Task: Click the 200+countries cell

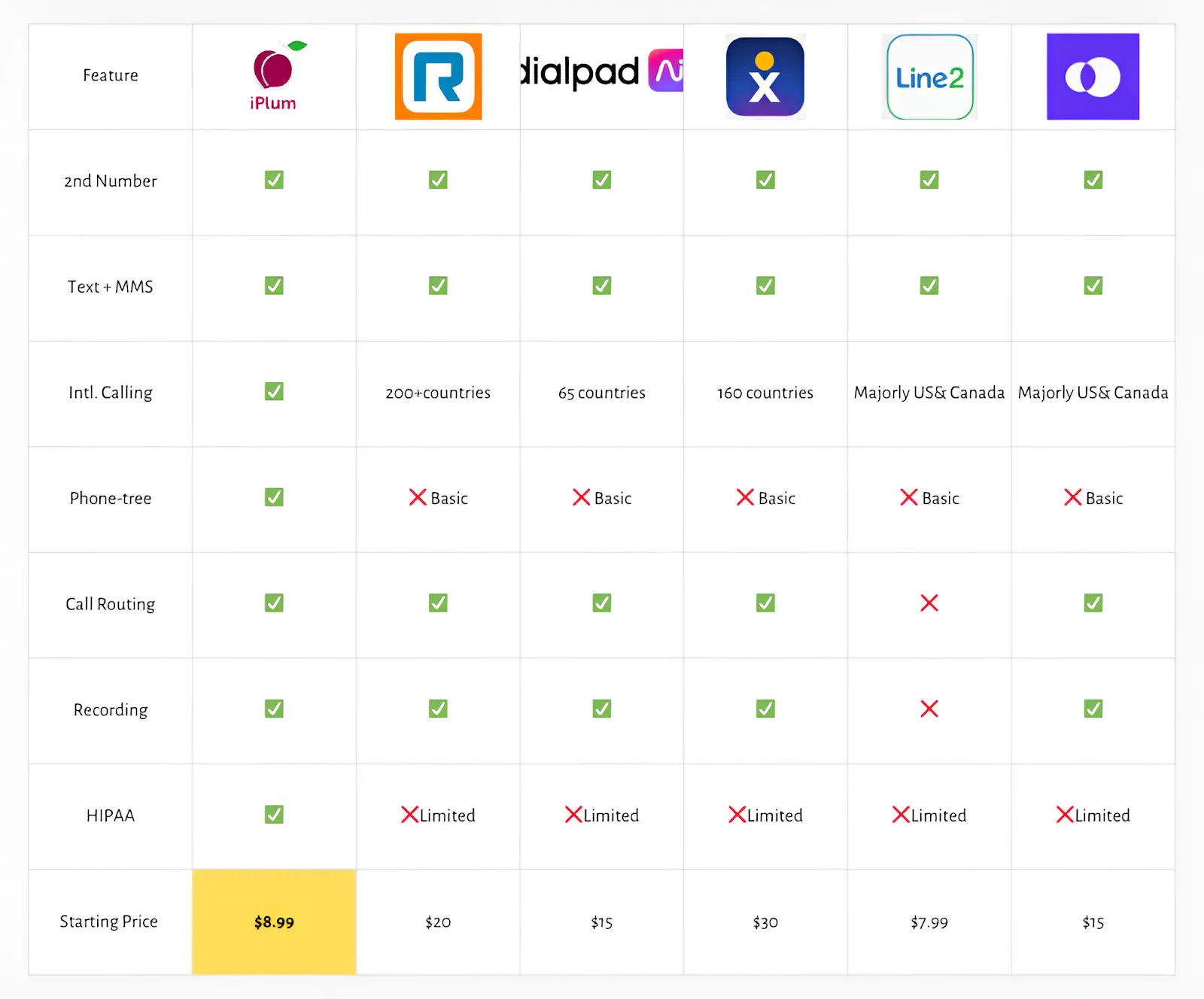Action: point(438,393)
